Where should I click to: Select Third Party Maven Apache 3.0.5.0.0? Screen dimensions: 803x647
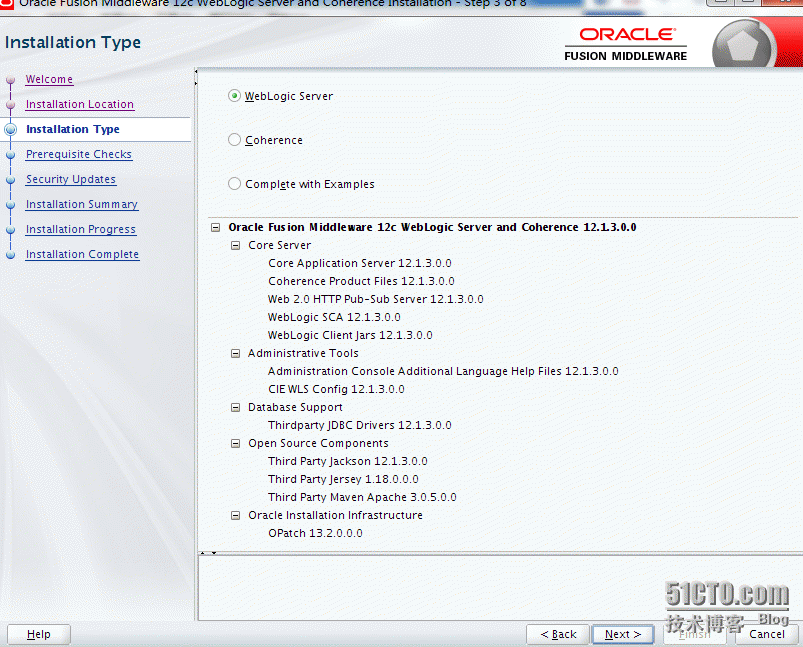click(362, 497)
